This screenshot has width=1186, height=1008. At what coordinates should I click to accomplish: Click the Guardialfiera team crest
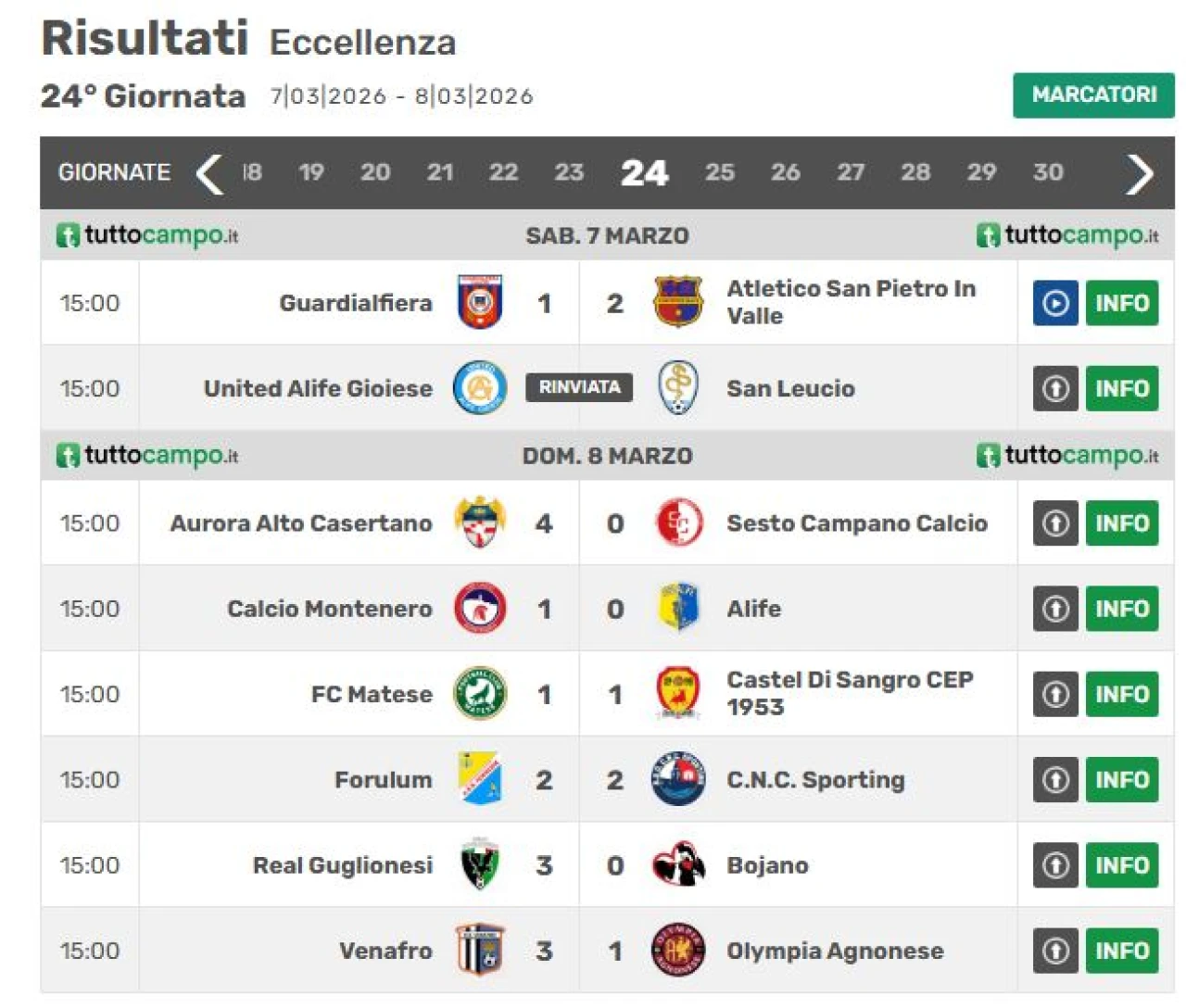click(480, 302)
